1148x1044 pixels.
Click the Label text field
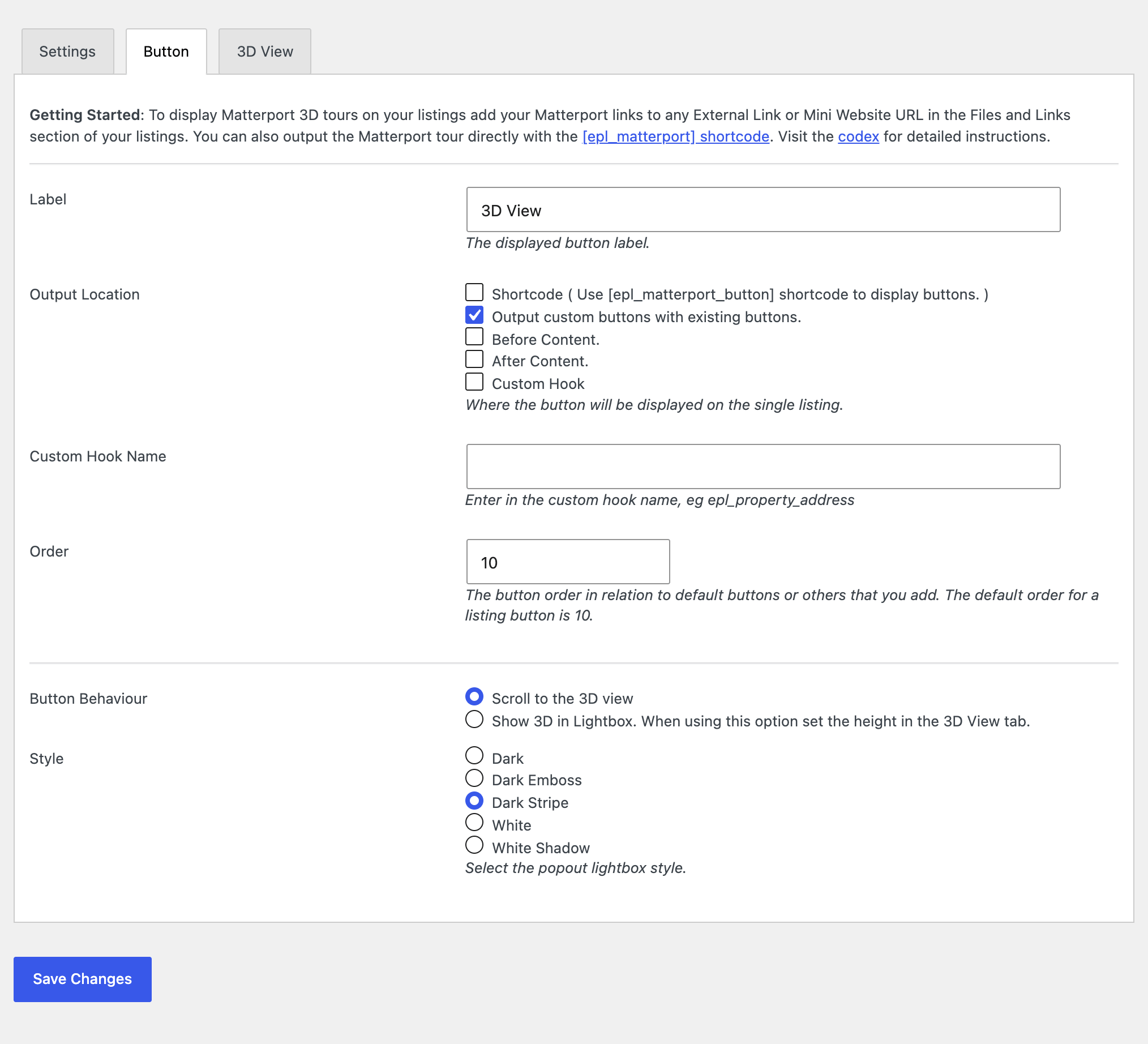pyautogui.click(x=763, y=209)
